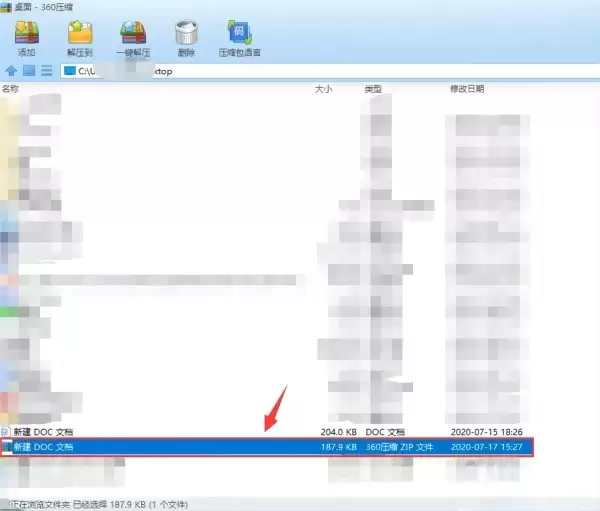The height and width of the screenshot is (511, 600).
Task: Sort by the 名称 column header
Action: (x=10, y=89)
